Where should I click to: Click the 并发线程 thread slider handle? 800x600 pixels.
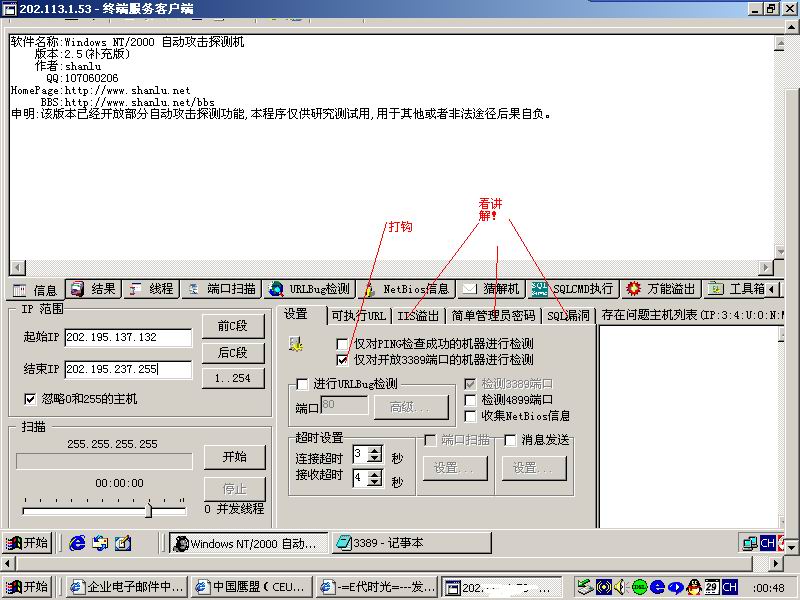(148, 510)
